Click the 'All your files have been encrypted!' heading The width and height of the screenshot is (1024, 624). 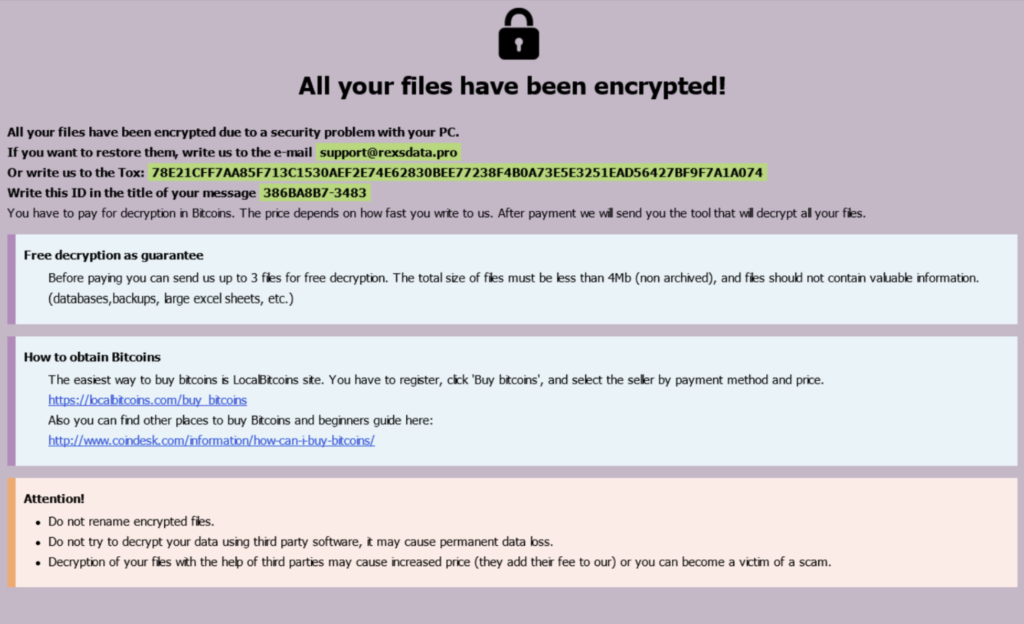pyautogui.click(x=512, y=86)
